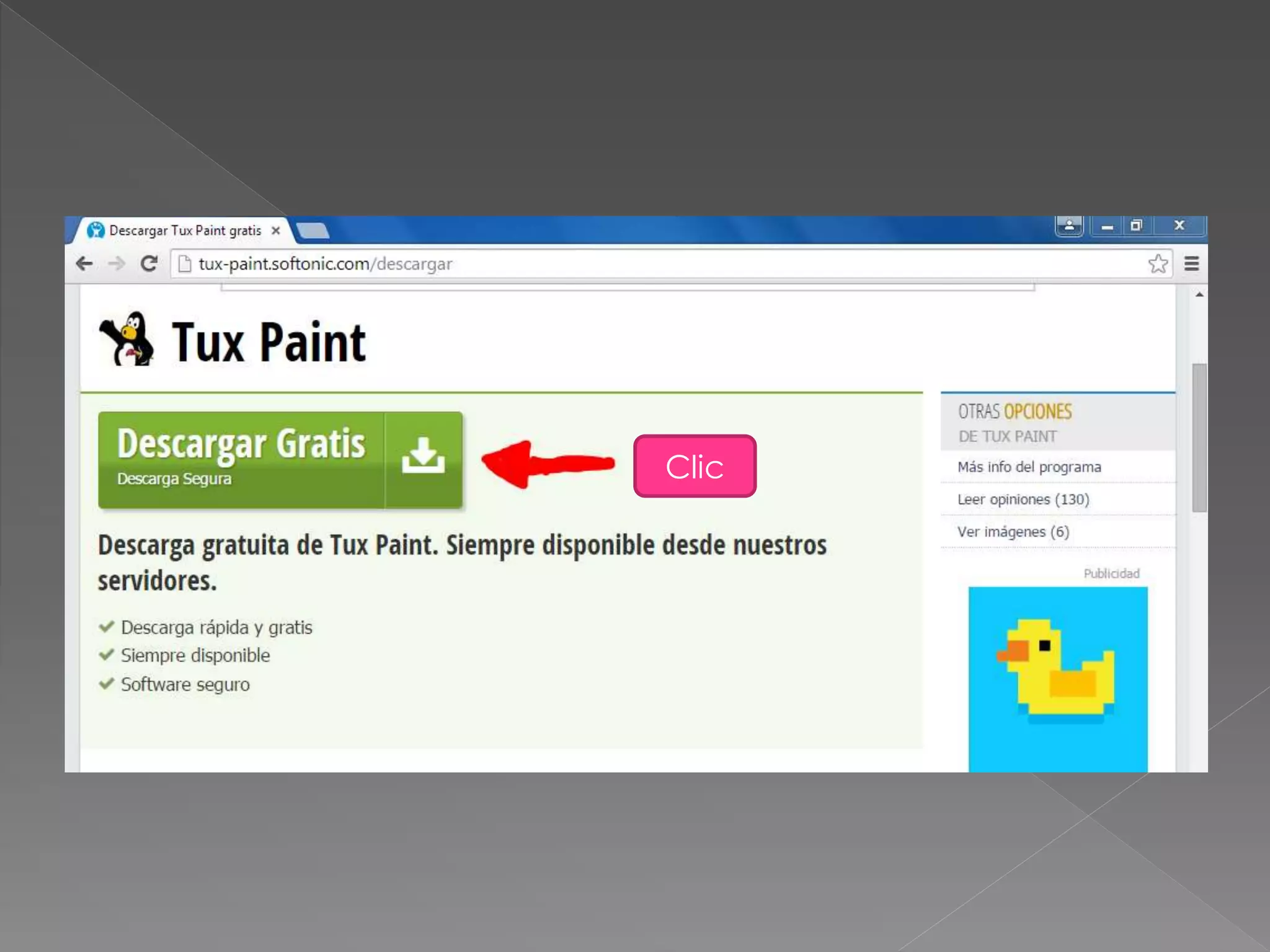Click the browser back arrow
1270x952 pixels.
pyautogui.click(x=84, y=264)
